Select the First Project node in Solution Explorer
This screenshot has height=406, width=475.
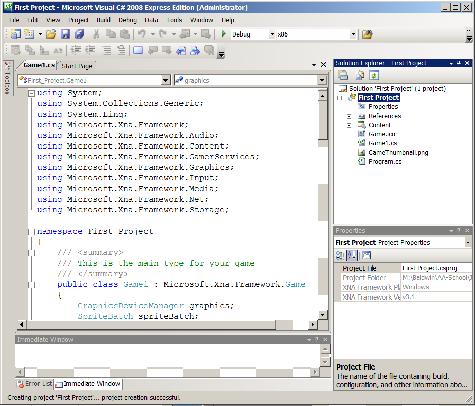pos(379,97)
